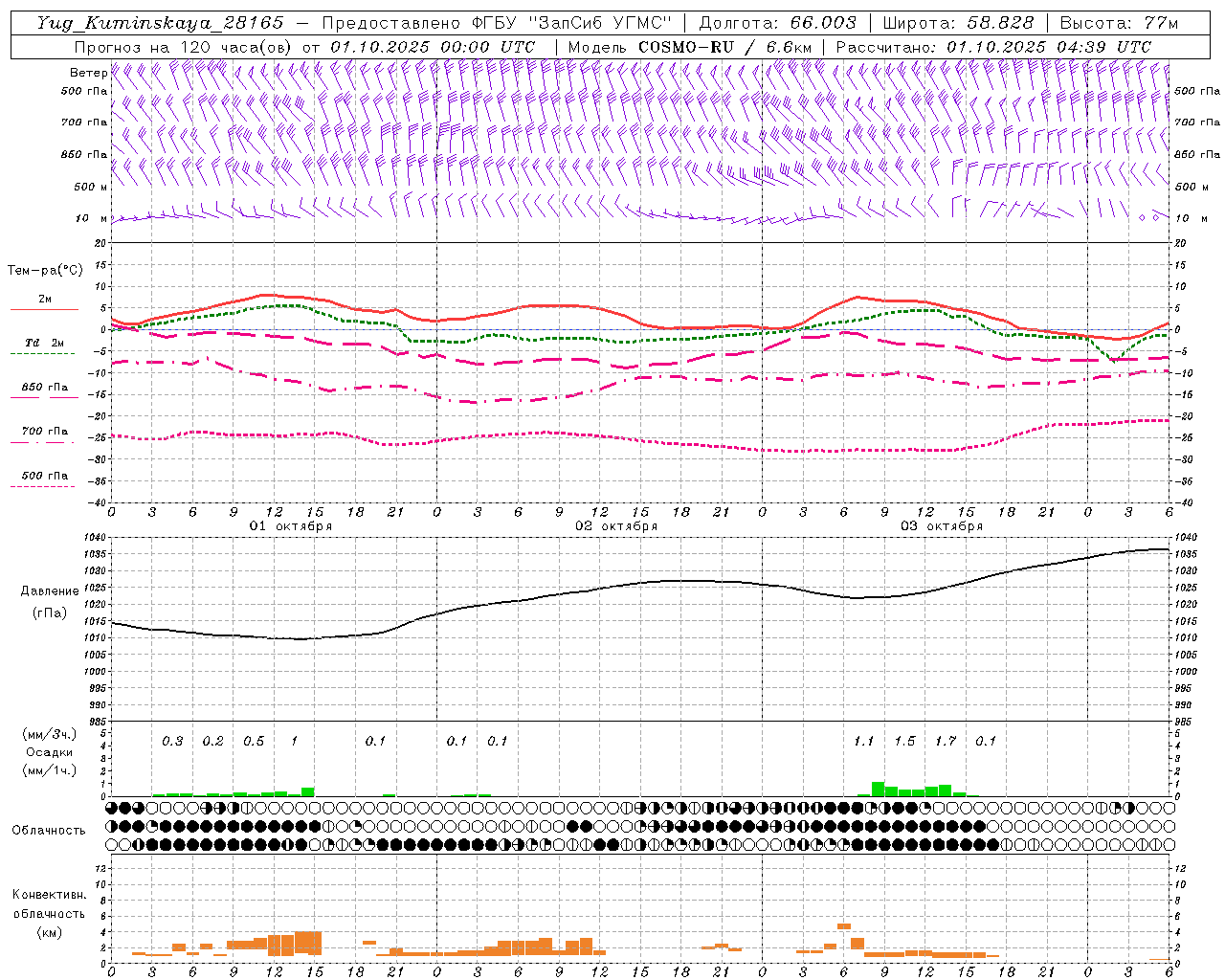Click the 02 октября date label
This screenshot has height=980, width=1225.
[x=616, y=525]
